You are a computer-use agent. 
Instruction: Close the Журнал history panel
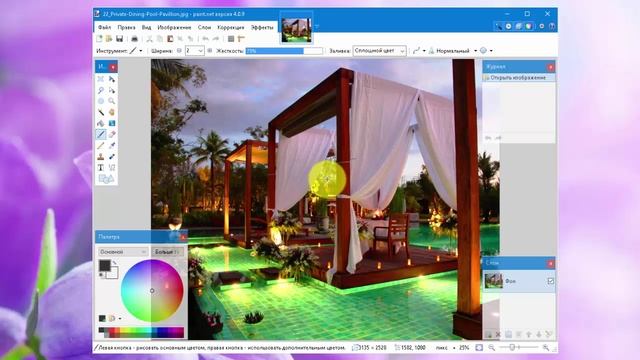pyautogui.click(x=551, y=67)
